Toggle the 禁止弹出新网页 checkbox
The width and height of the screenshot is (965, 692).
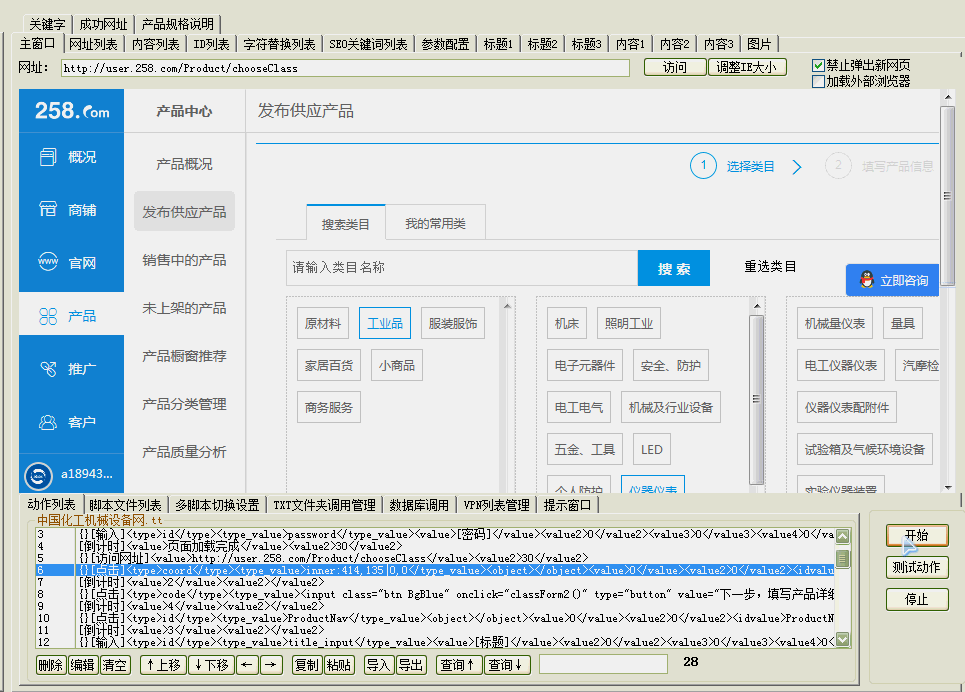819,65
